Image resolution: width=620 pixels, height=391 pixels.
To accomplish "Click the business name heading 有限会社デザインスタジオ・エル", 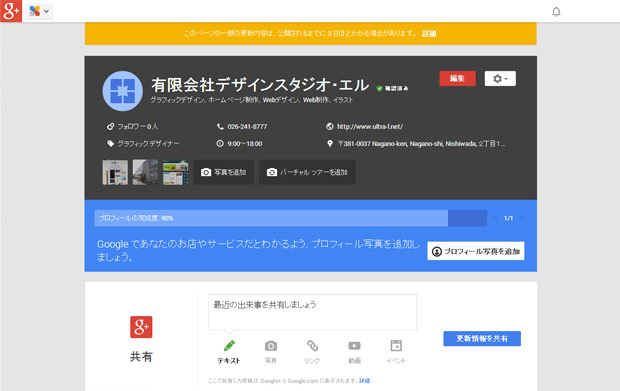I will click(260, 85).
